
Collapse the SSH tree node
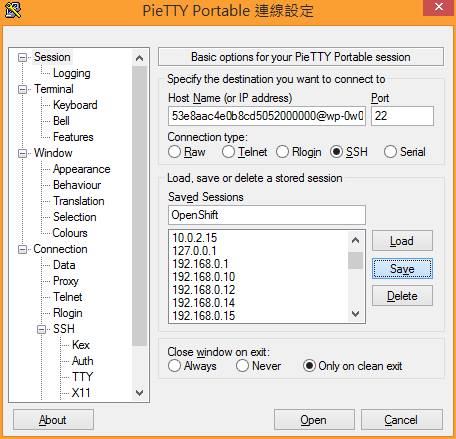point(42,329)
